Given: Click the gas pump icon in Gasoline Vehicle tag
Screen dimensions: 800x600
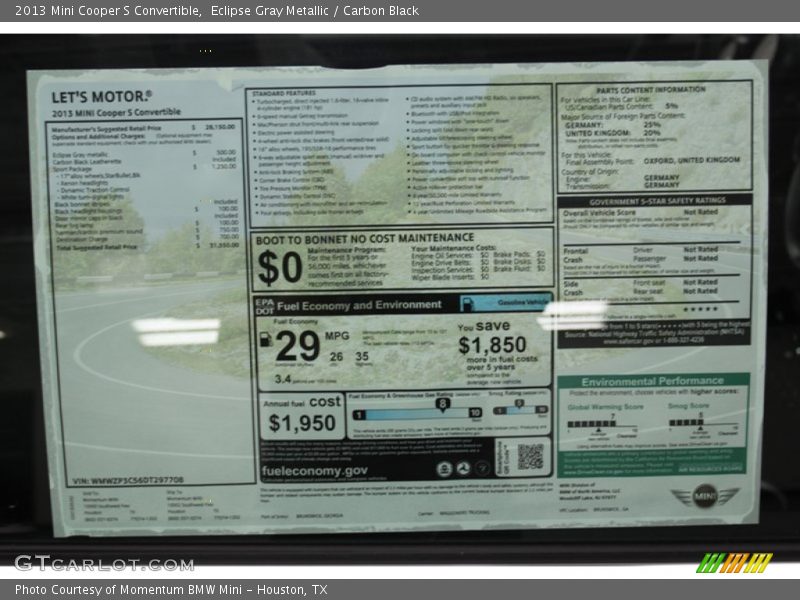Looking at the screenshot, I should click(466, 304).
